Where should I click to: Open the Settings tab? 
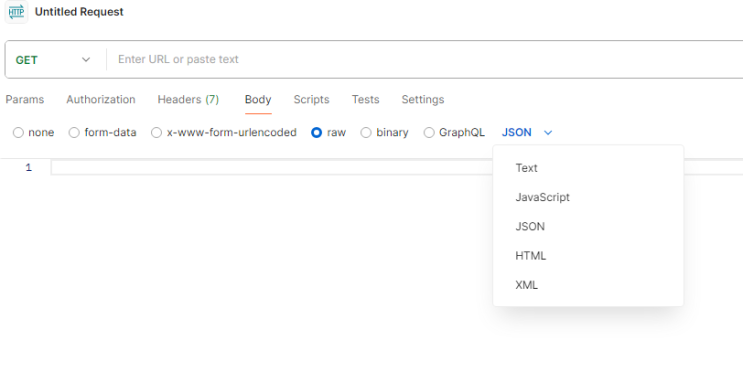tap(423, 100)
